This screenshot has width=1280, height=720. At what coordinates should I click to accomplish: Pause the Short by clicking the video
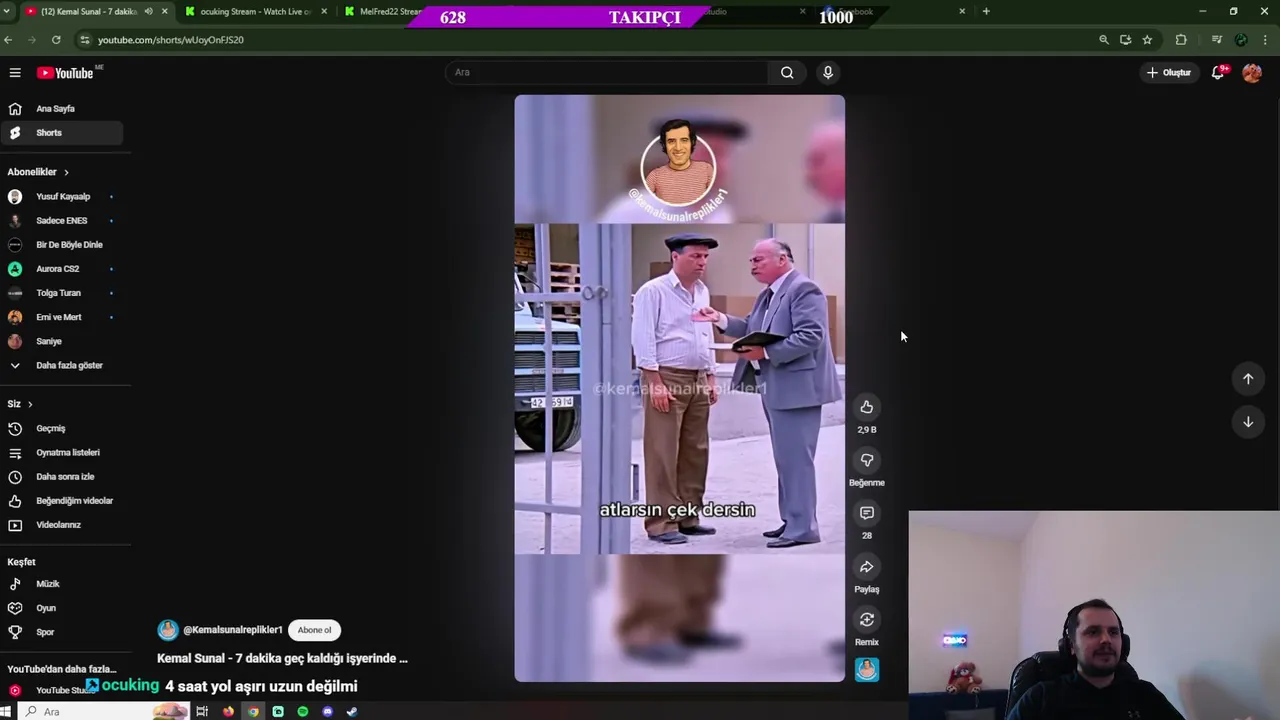pyautogui.click(x=680, y=389)
